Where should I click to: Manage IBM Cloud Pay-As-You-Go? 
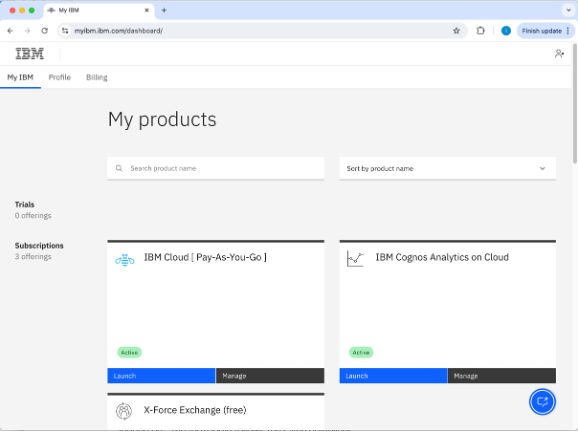click(270, 376)
